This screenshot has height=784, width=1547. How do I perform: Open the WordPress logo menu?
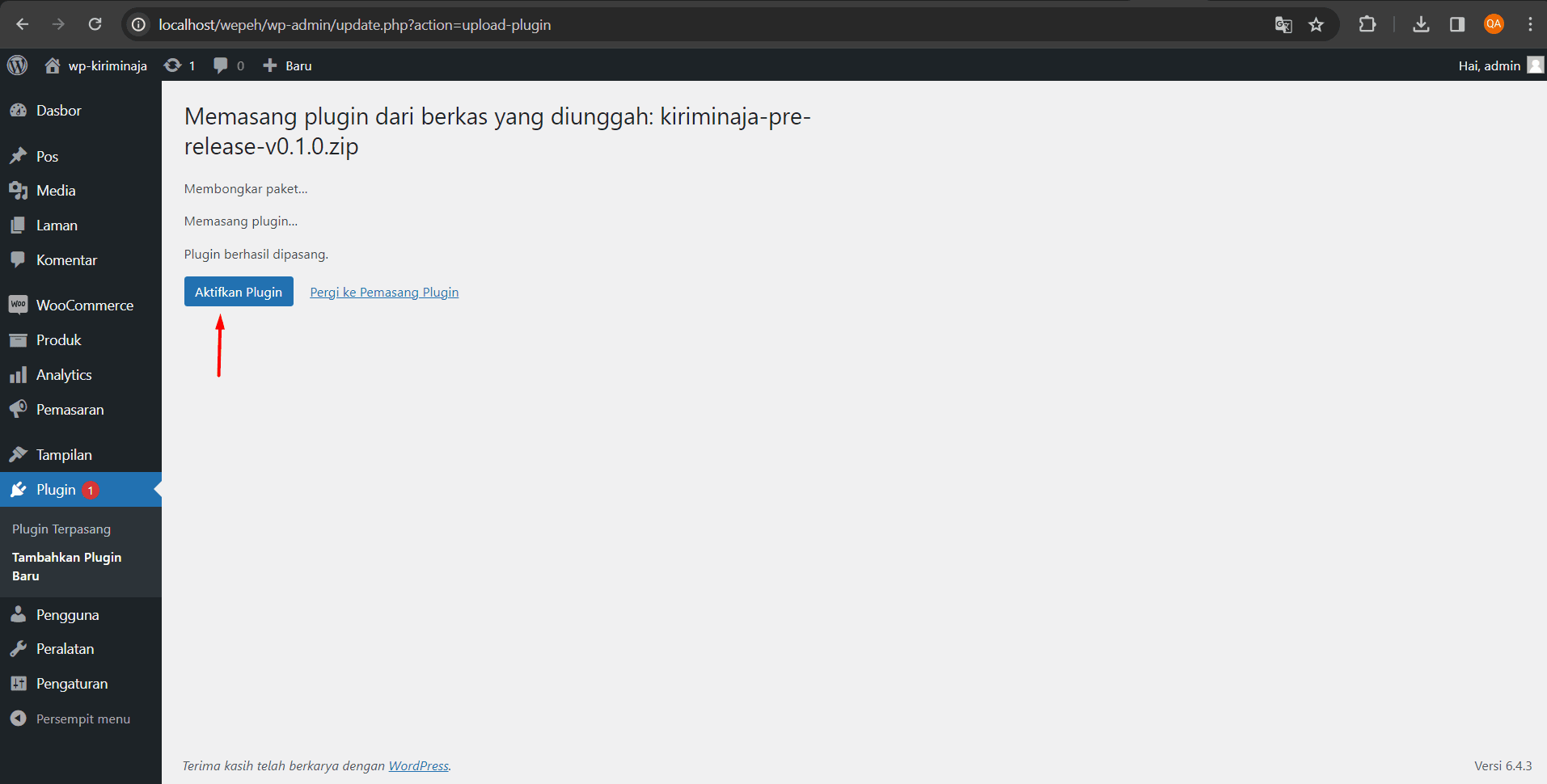pos(16,65)
